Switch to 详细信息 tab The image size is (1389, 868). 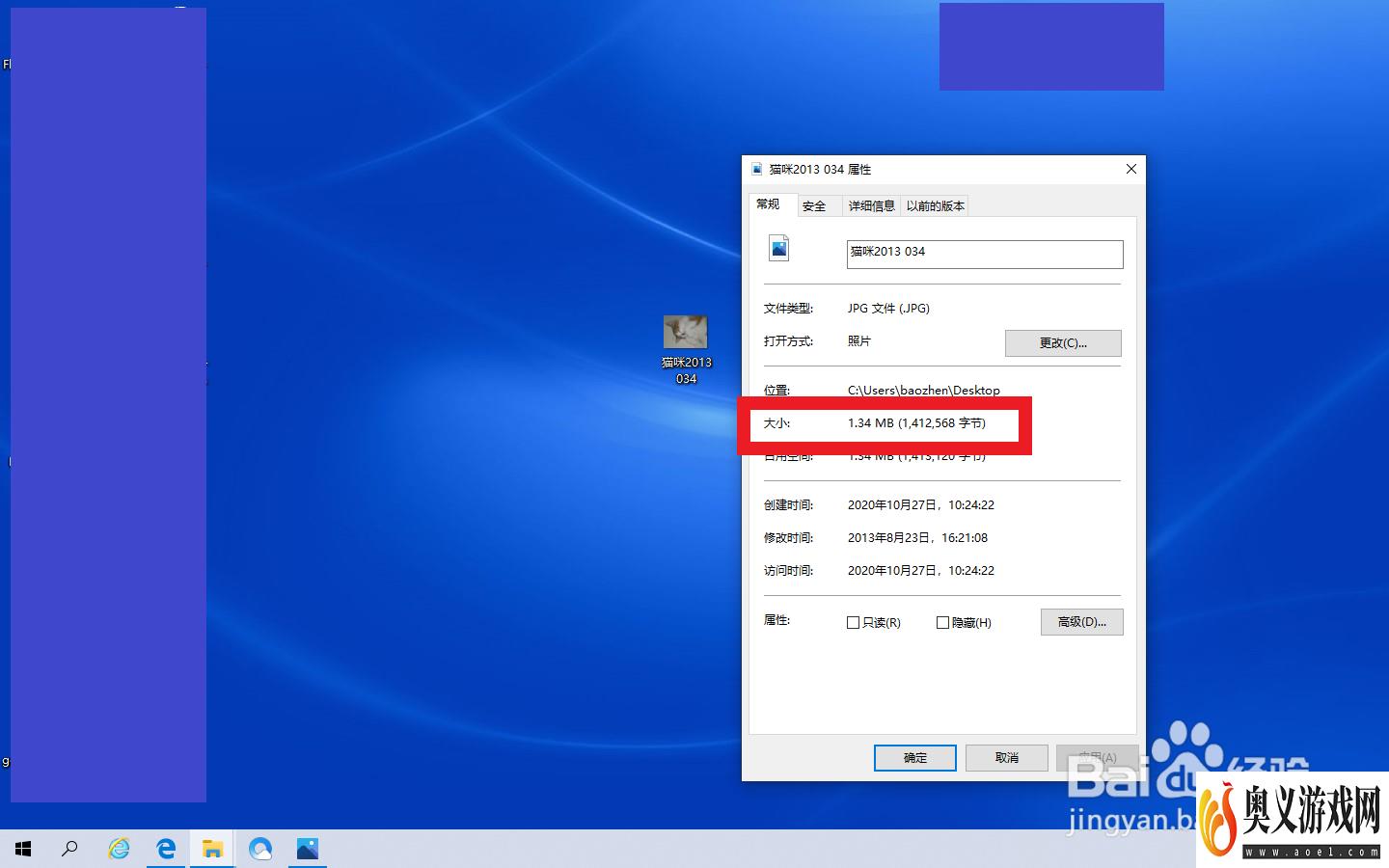872,205
